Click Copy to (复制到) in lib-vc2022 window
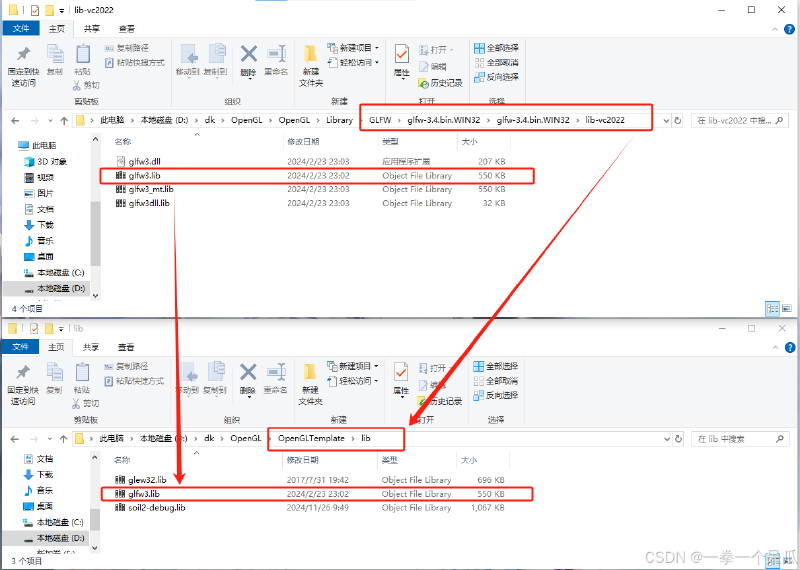 (215, 60)
